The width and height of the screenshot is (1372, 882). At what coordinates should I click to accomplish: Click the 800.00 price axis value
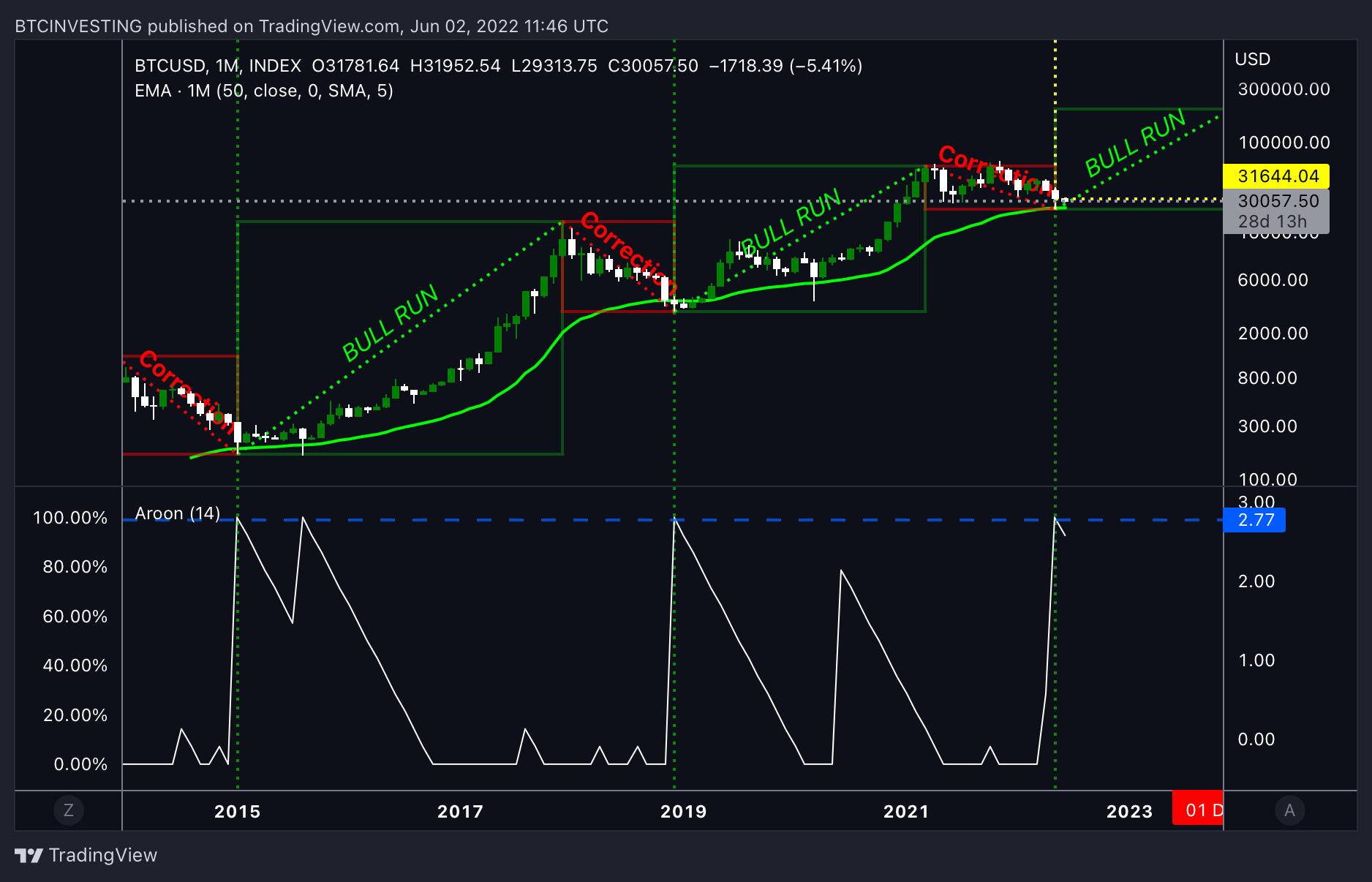(1267, 378)
